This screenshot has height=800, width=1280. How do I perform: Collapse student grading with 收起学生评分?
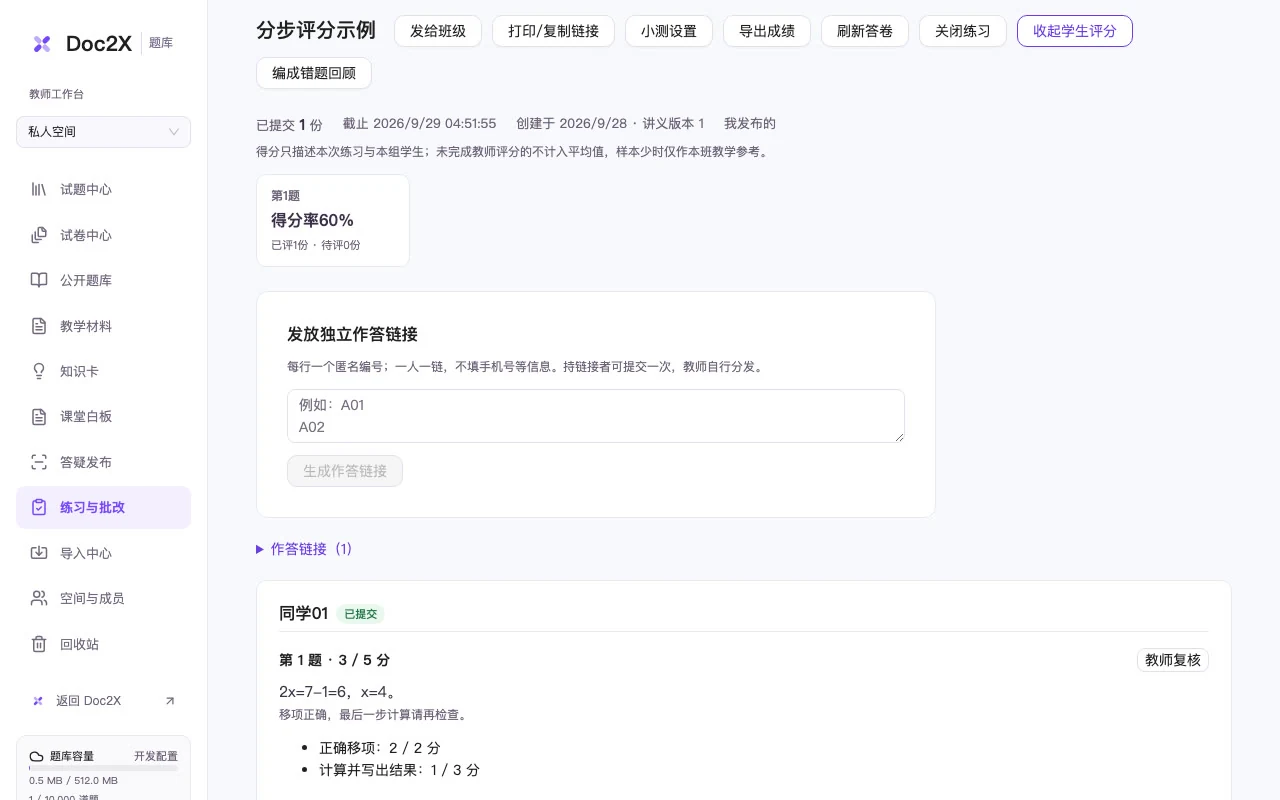tap(1075, 31)
